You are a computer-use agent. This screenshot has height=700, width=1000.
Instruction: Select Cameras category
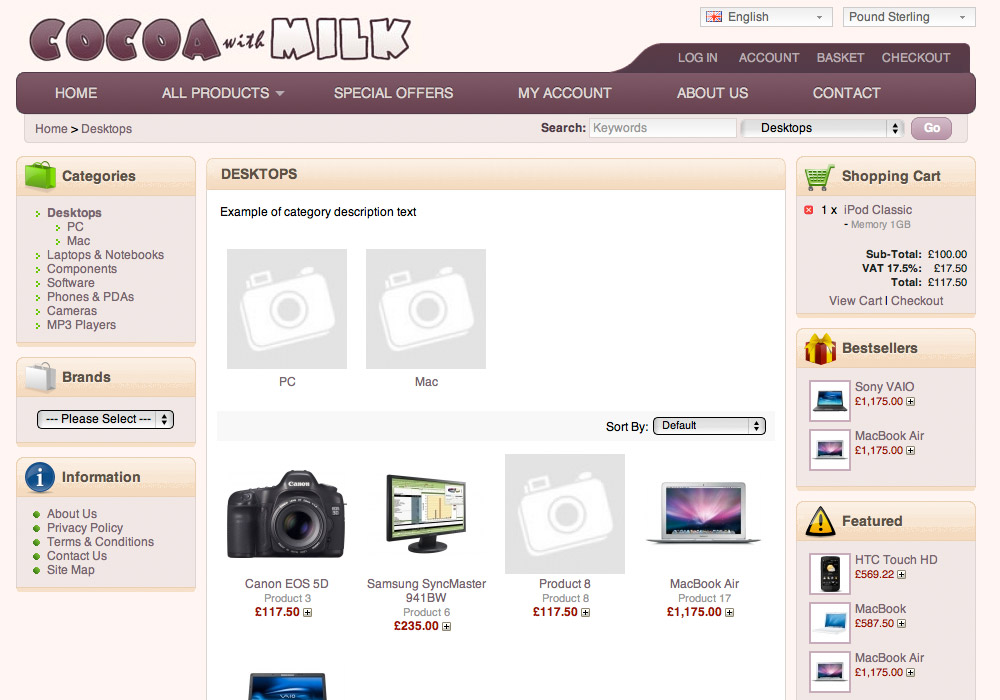(x=72, y=311)
